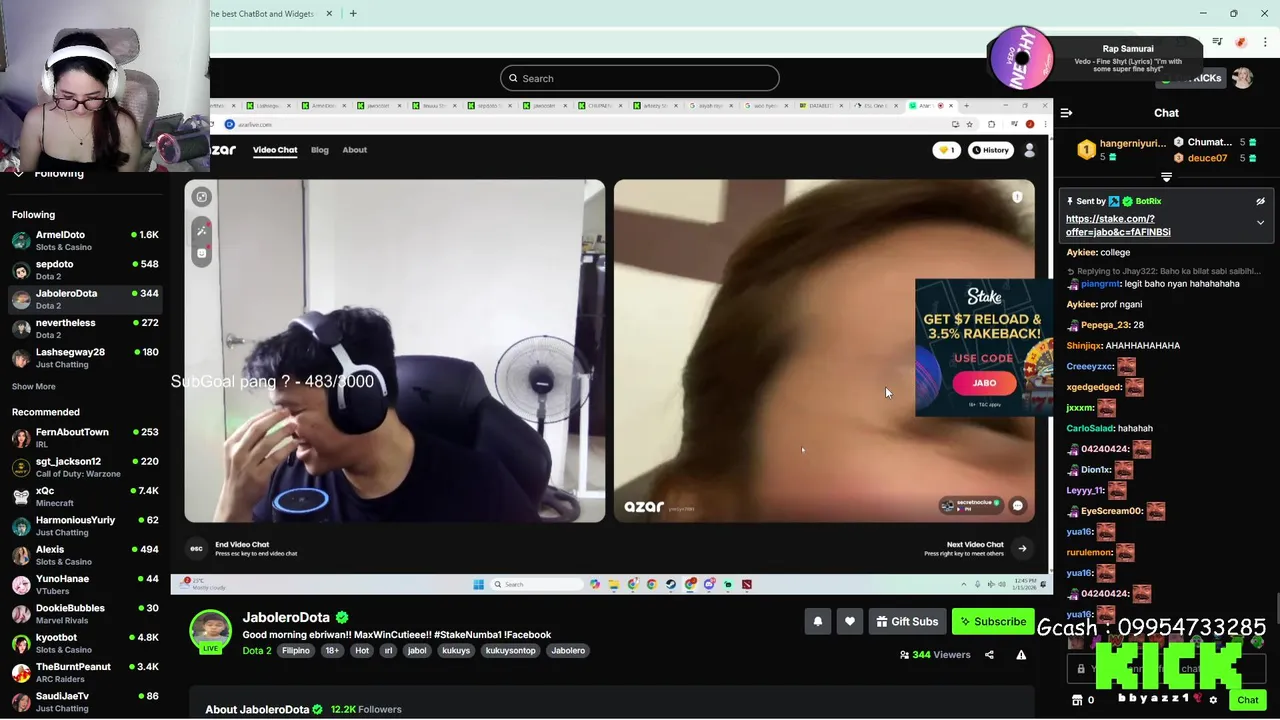Click the Azar face filter icon
This screenshot has width=1280, height=720.
pos(202,254)
